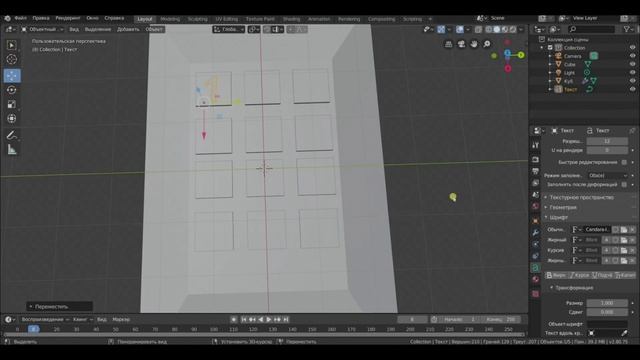The width and height of the screenshot is (640, 360).
Task: Open the Справка menu
Action: 114,18
